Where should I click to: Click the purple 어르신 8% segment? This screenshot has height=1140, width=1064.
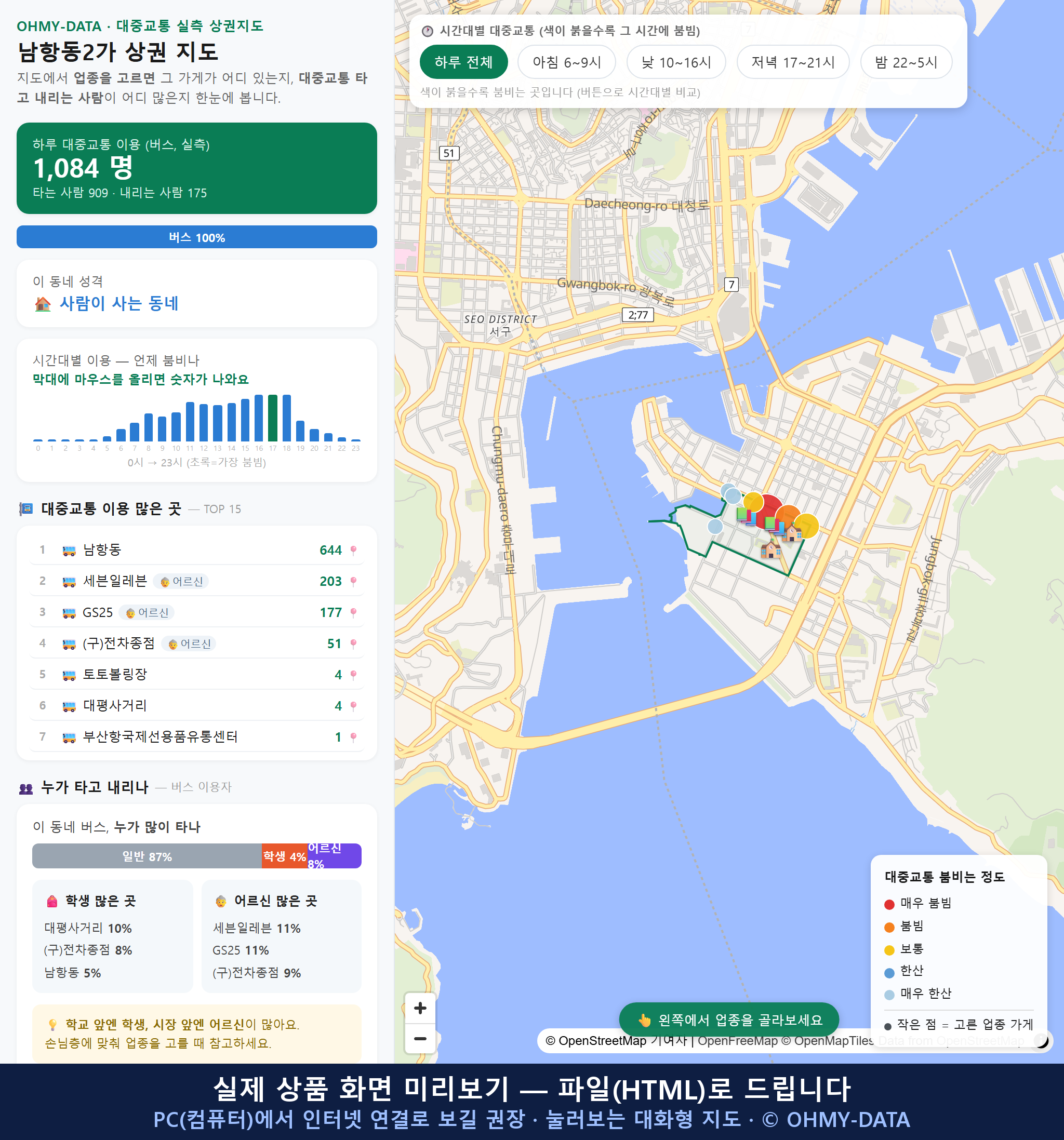pos(335,855)
